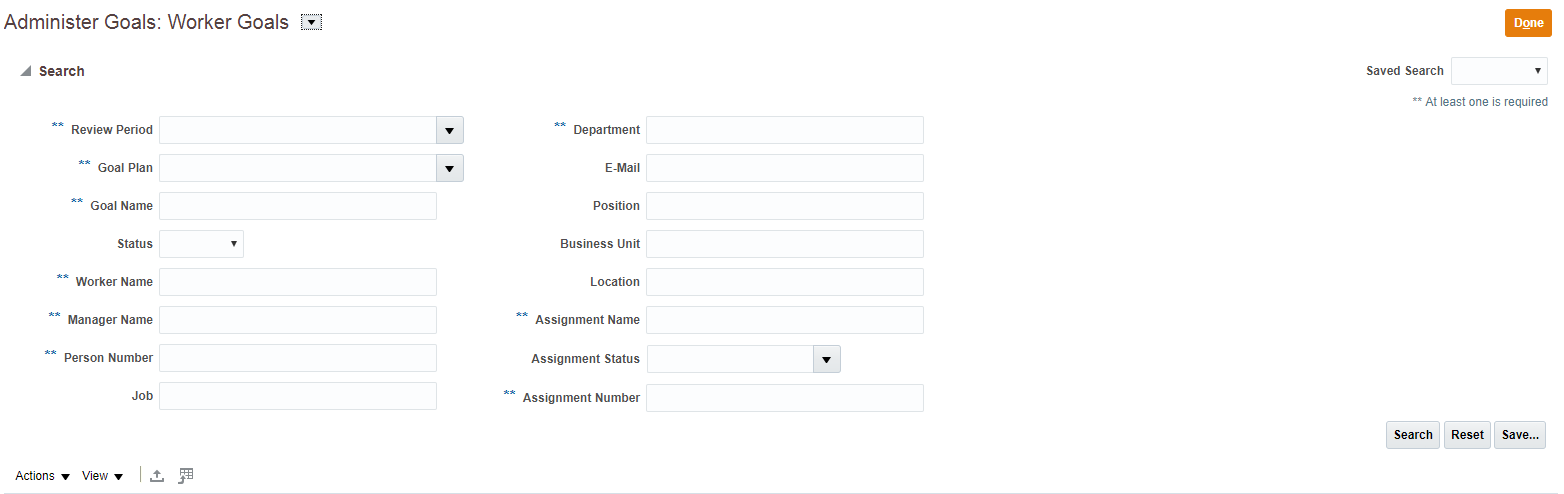The width and height of the screenshot is (1564, 494).
Task: Expand the Goal Plan dropdown arrow
Action: tap(449, 168)
